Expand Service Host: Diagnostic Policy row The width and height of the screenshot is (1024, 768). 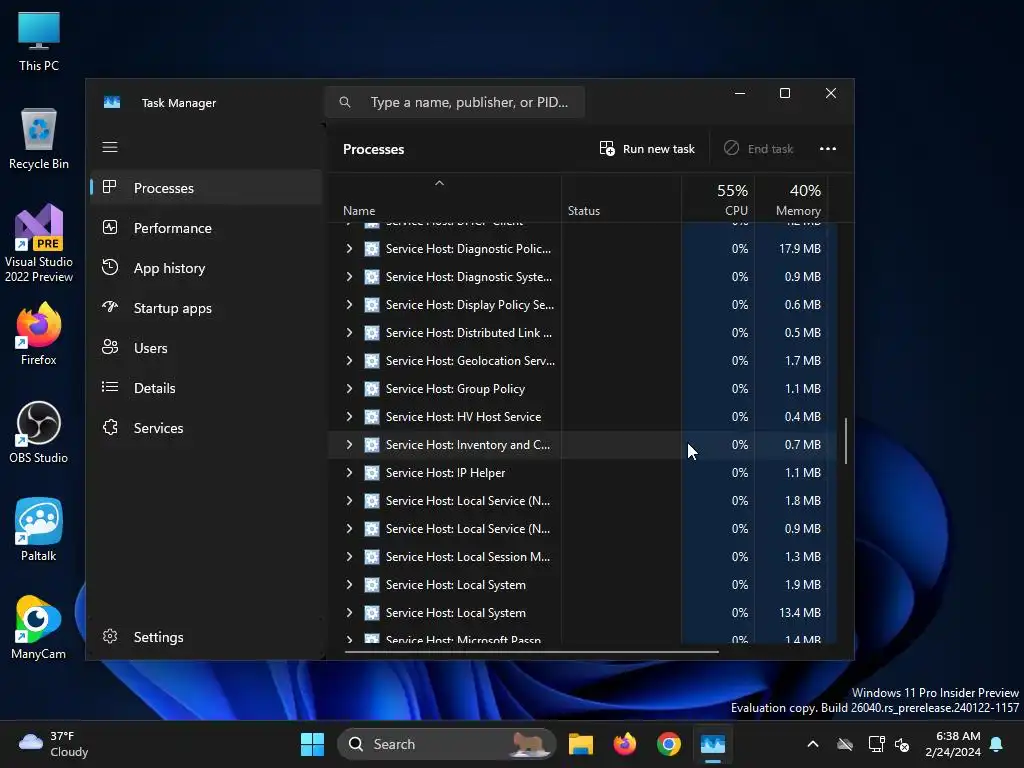pos(349,249)
